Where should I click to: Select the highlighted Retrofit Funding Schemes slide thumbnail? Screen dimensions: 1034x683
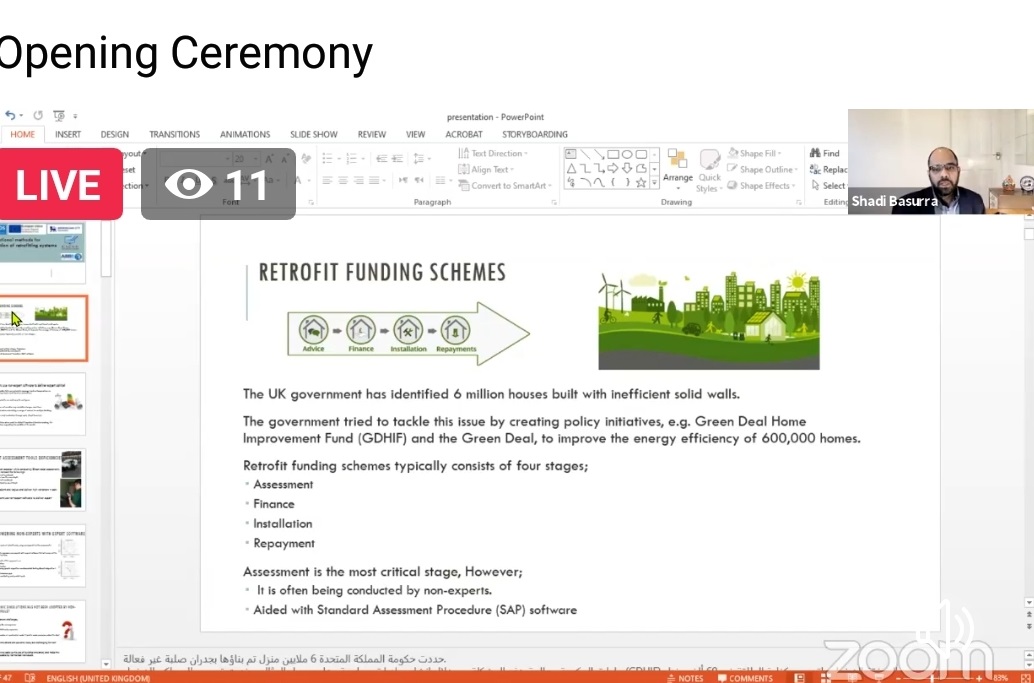click(x=45, y=327)
